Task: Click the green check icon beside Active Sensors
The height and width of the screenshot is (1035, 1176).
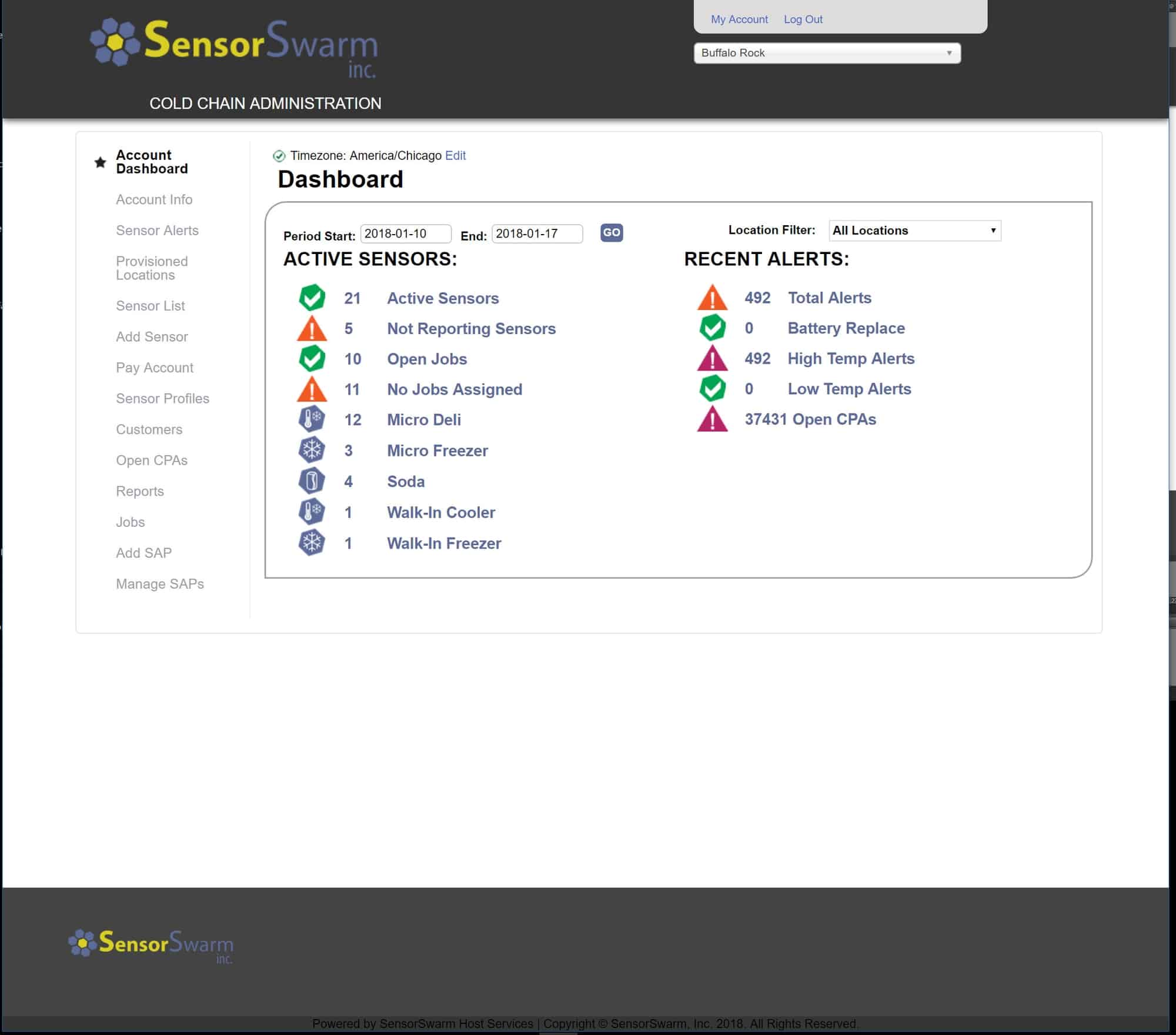Action: [x=312, y=298]
